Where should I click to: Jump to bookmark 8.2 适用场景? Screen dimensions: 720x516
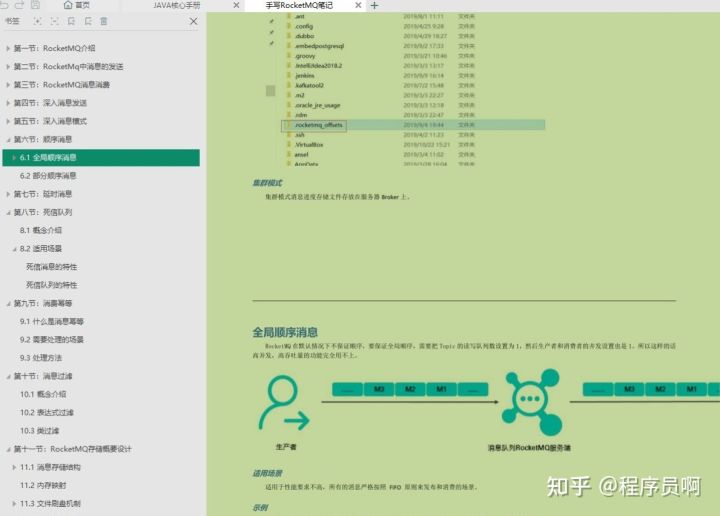(41, 248)
